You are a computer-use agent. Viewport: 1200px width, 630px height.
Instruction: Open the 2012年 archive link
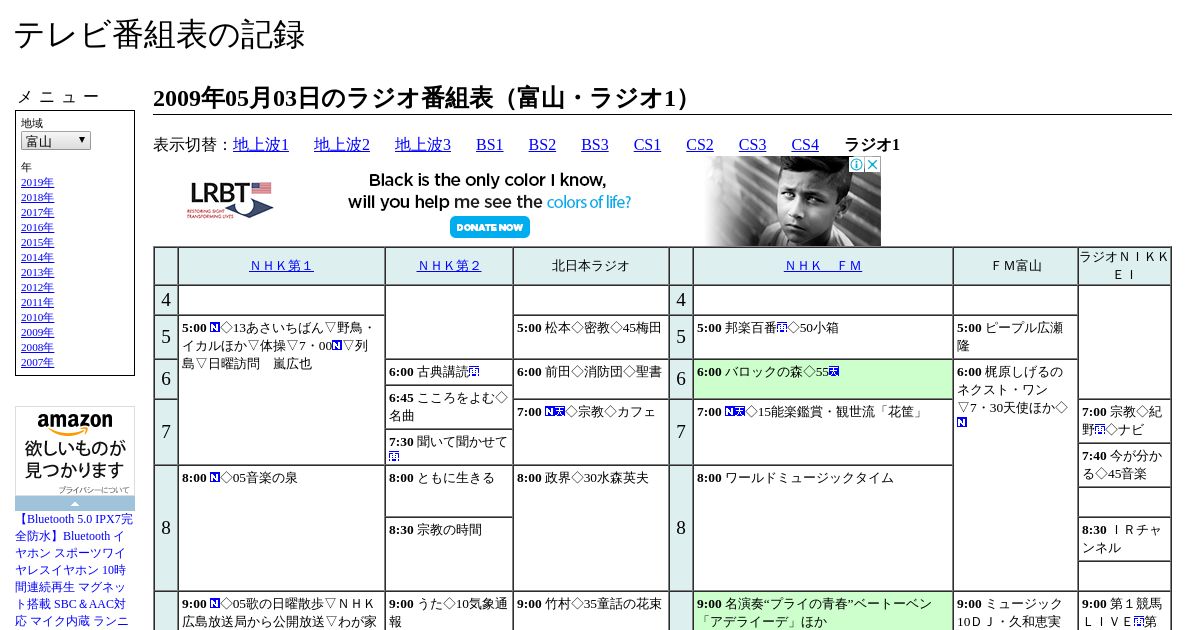(37, 287)
